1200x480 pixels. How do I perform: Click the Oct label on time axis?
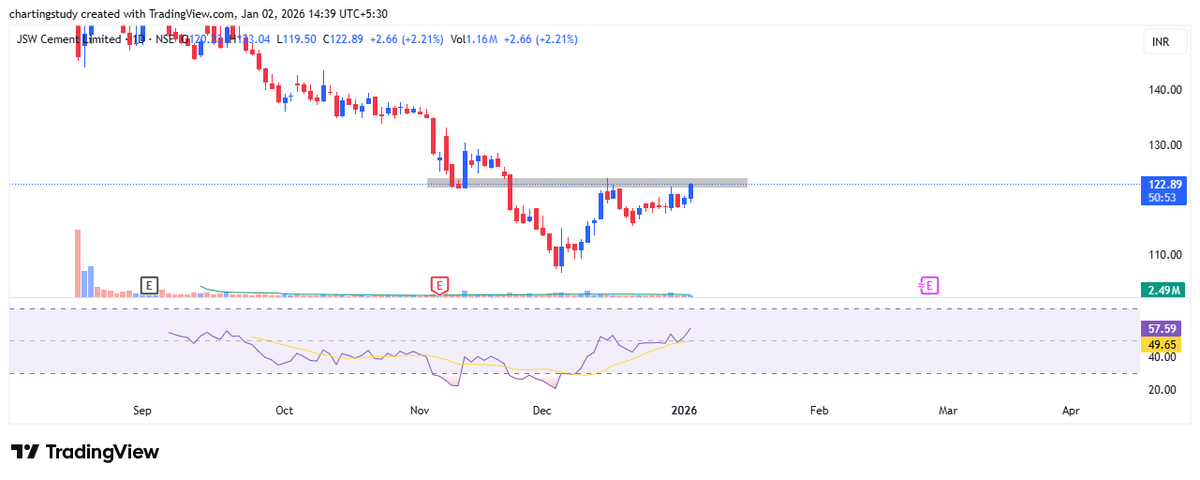point(284,410)
